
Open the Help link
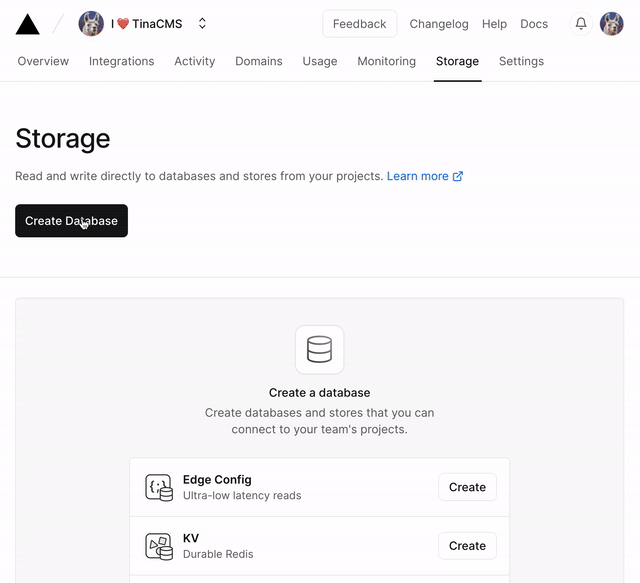click(494, 24)
